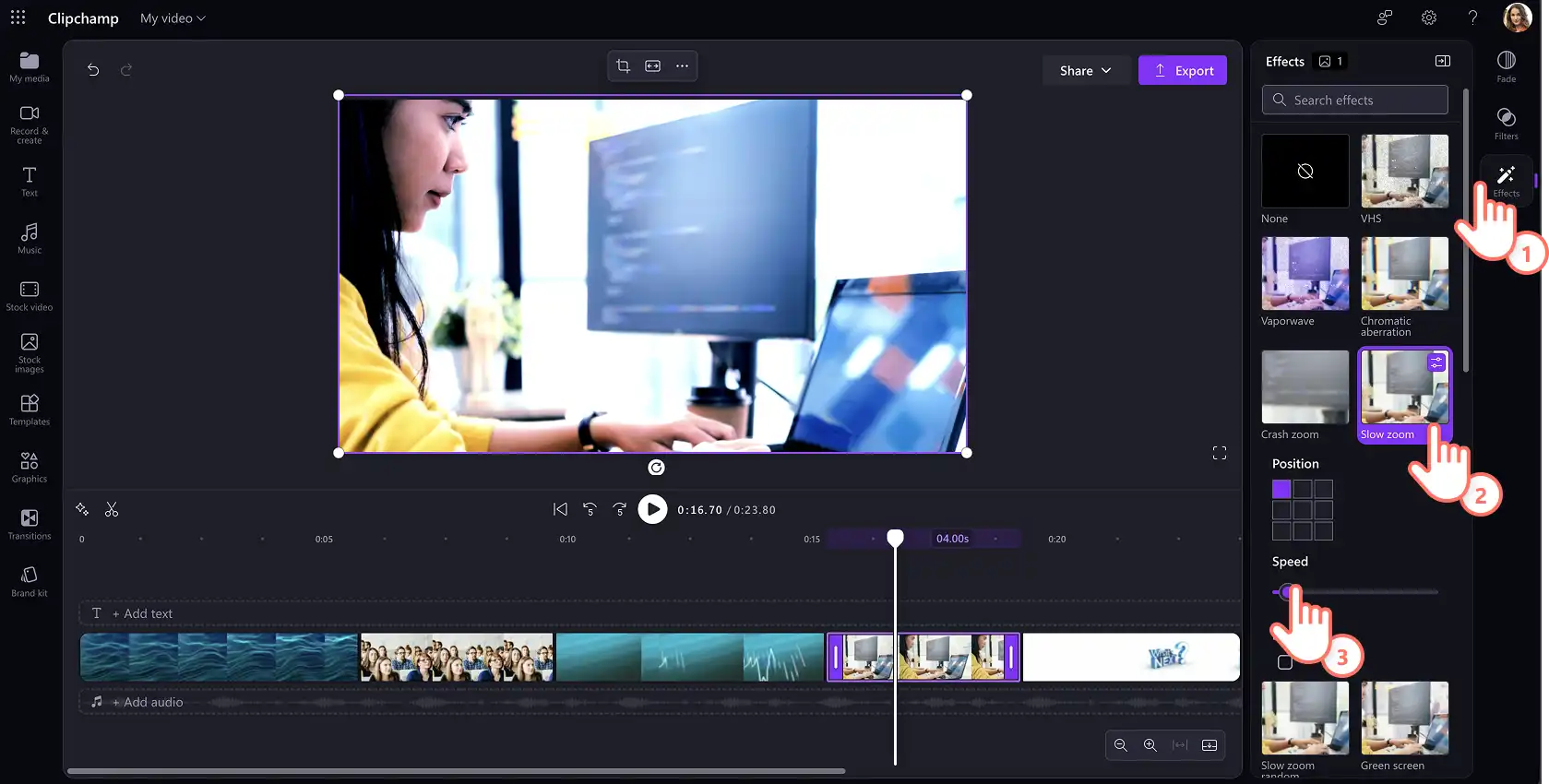Select center position grid cell
This screenshot has height=784, width=1549.
click(1303, 510)
